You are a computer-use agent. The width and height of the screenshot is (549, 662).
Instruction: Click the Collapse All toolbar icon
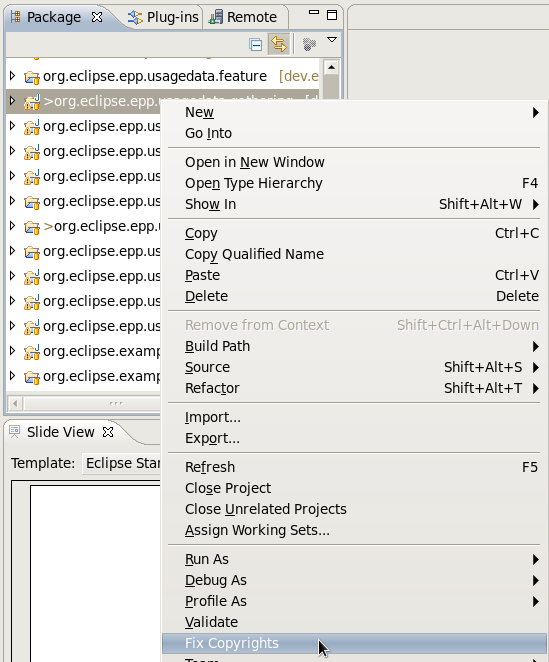[255, 44]
